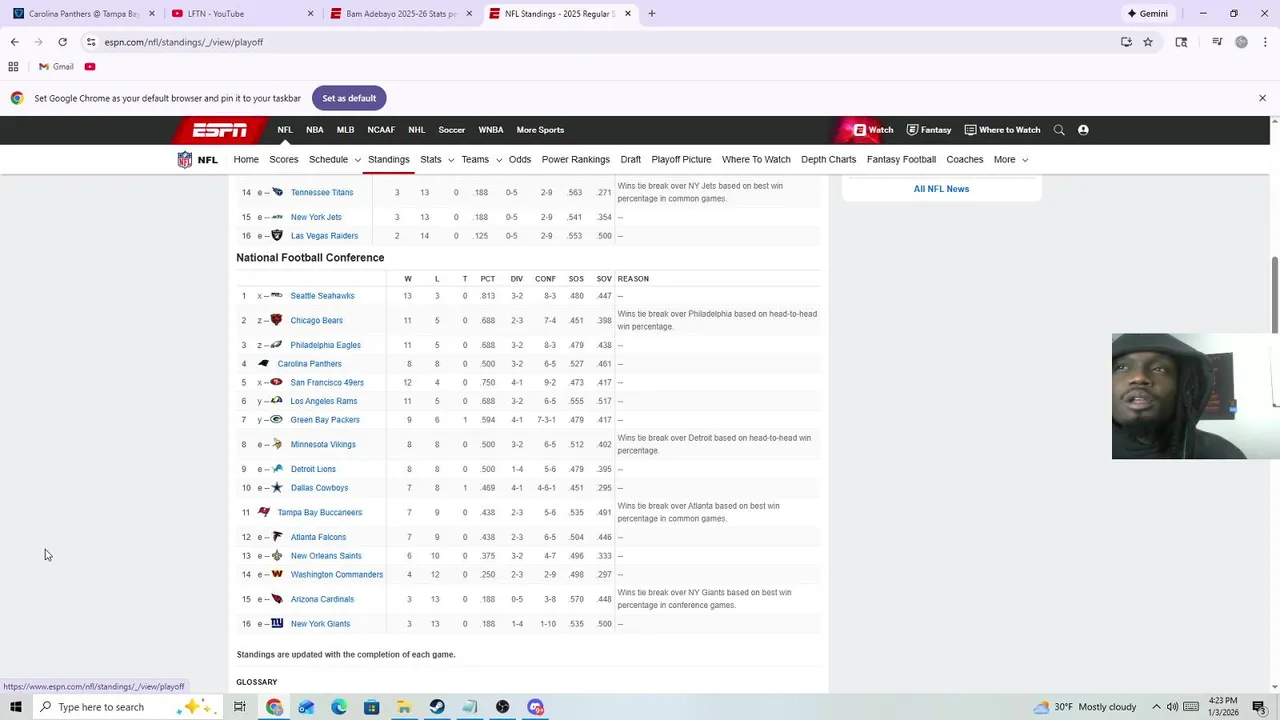1280x720 pixels.
Task: Open media controls icon in toolbar
Action: point(1217,42)
